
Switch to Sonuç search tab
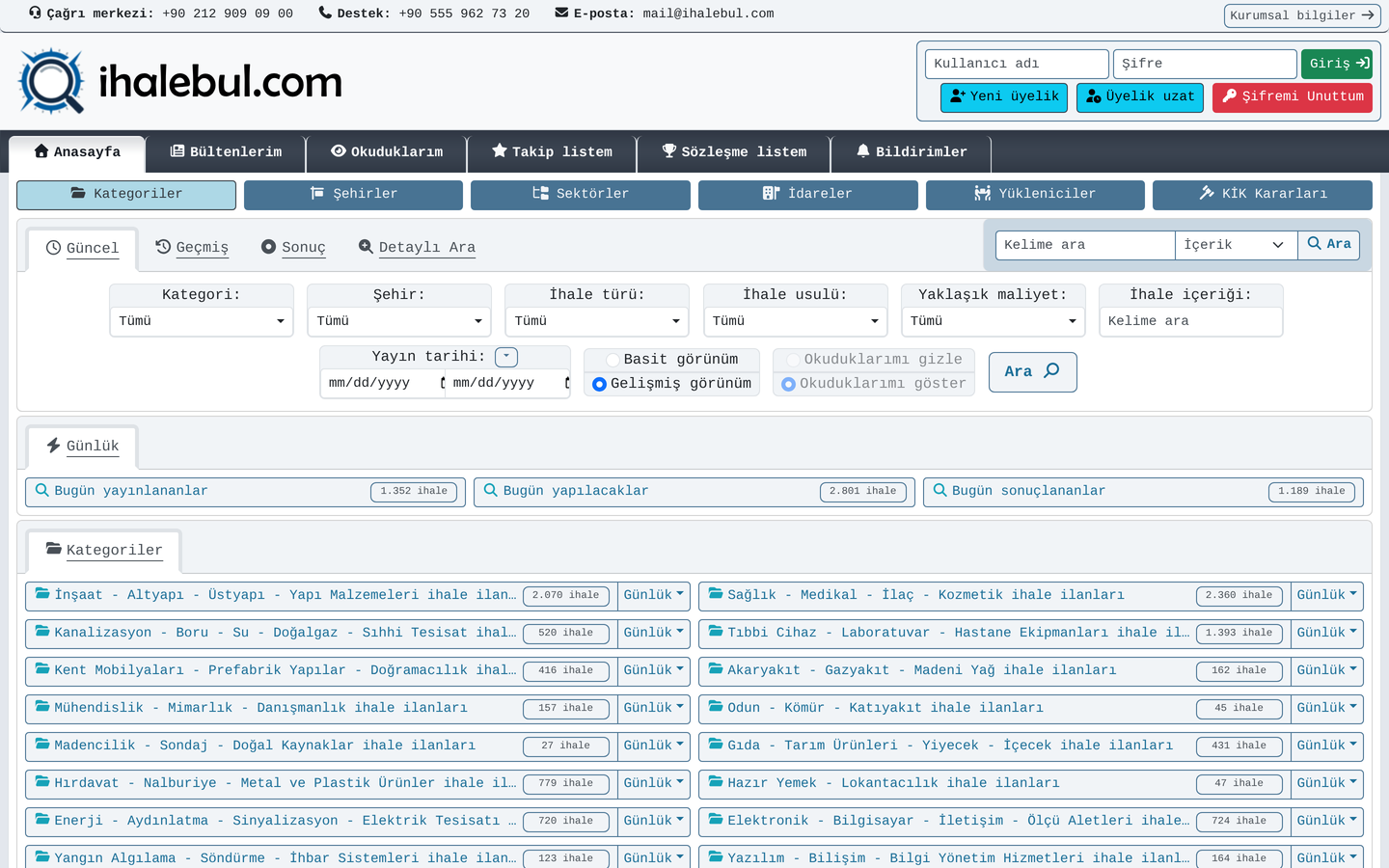(293, 248)
